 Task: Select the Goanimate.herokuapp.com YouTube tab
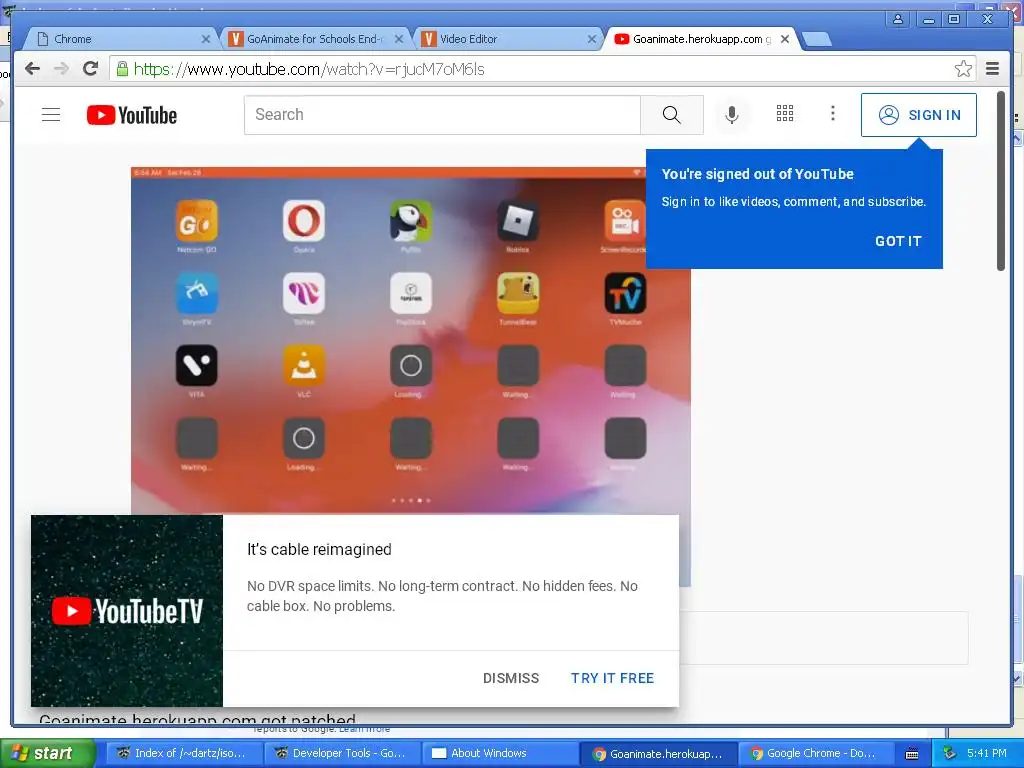click(x=701, y=39)
